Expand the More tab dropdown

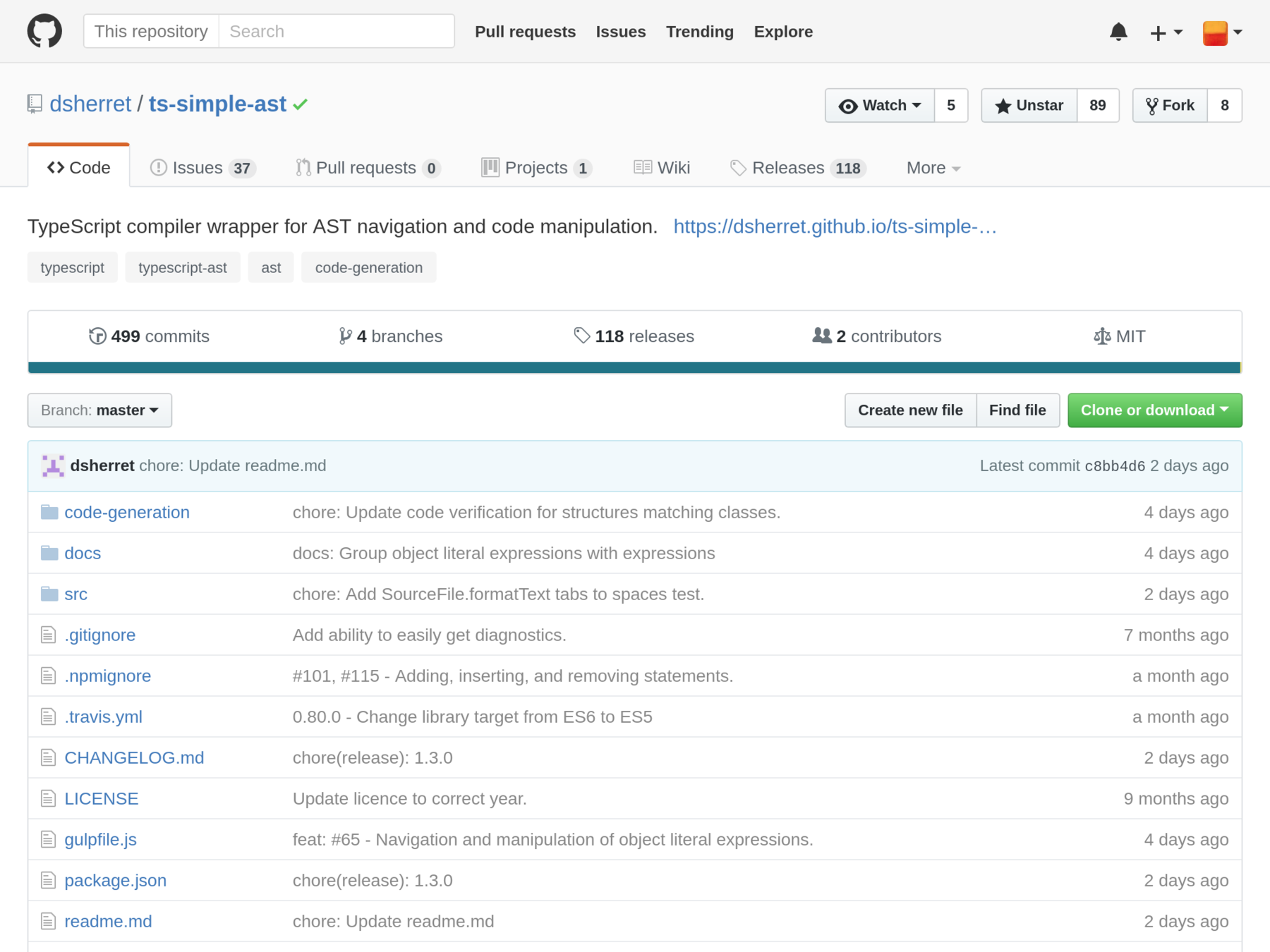933,168
